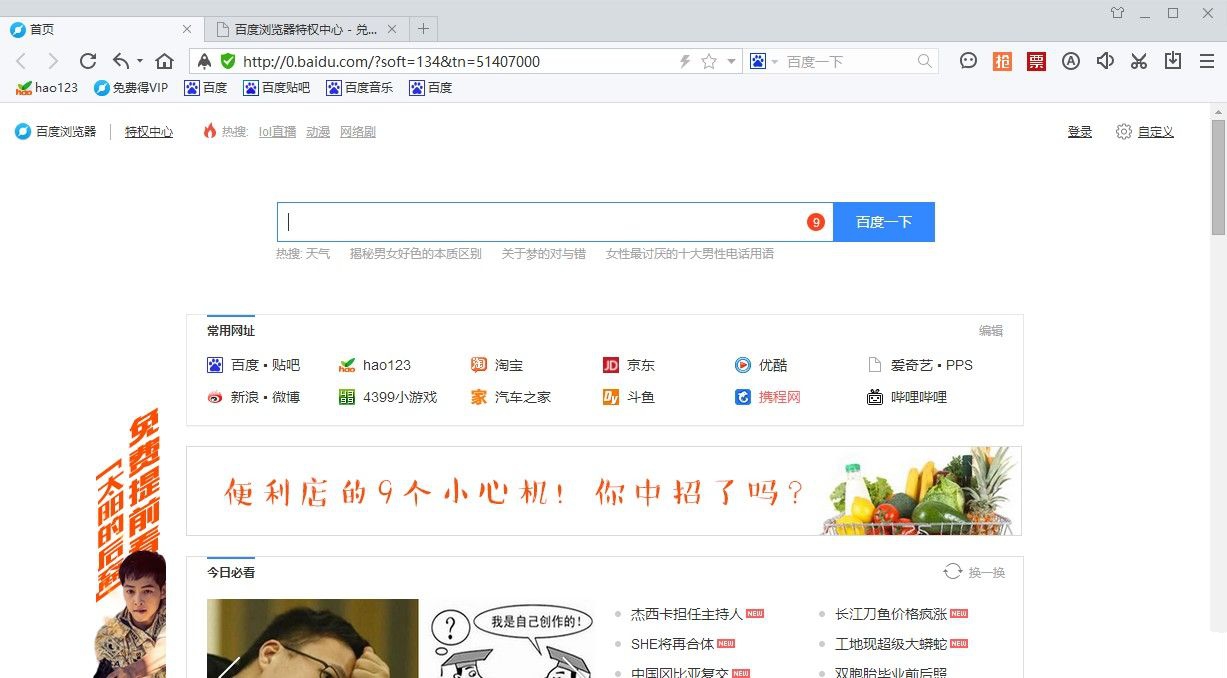
Task: Go forward to the next page
Action: click(53, 61)
